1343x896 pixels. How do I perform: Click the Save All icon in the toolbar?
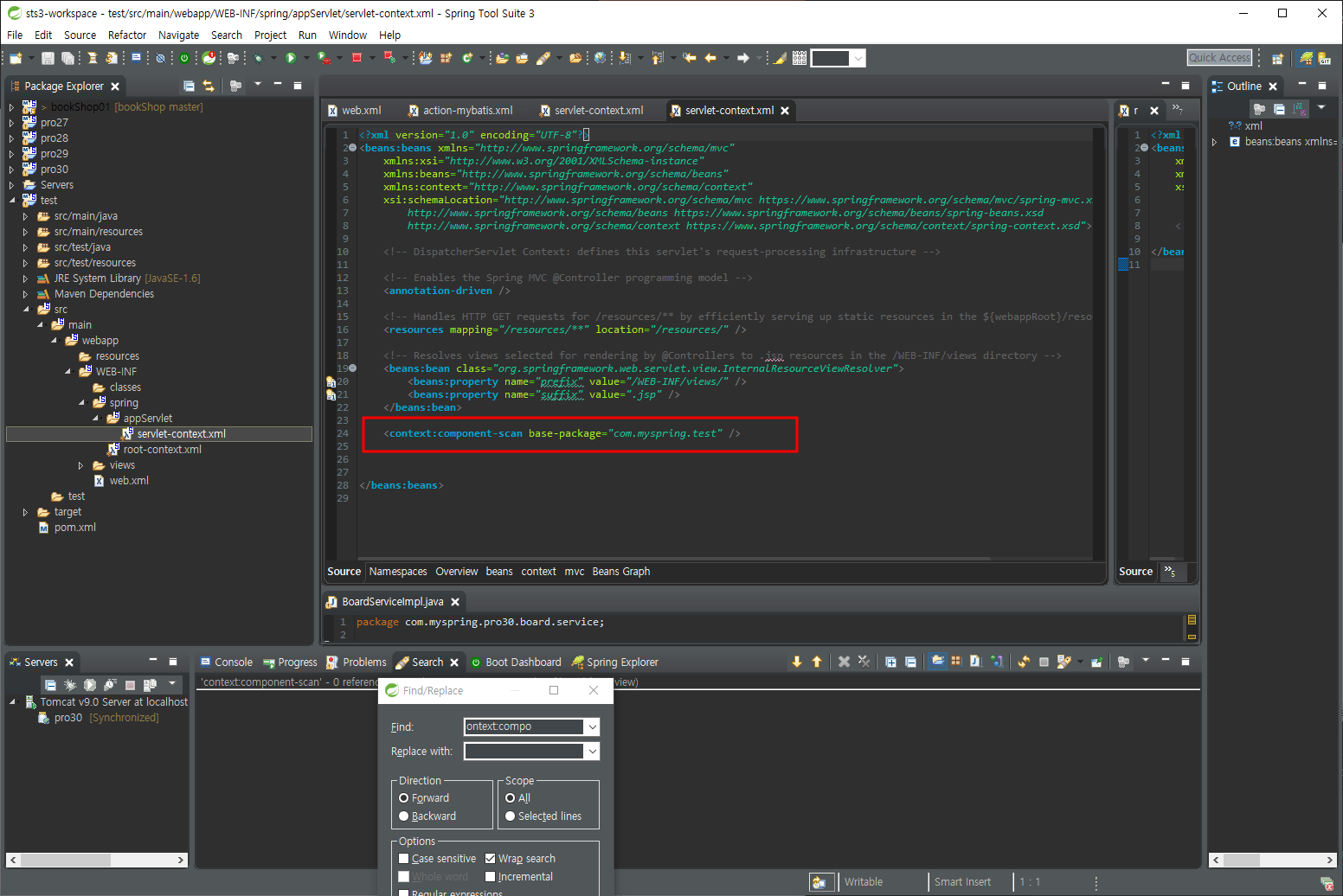(67, 58)
